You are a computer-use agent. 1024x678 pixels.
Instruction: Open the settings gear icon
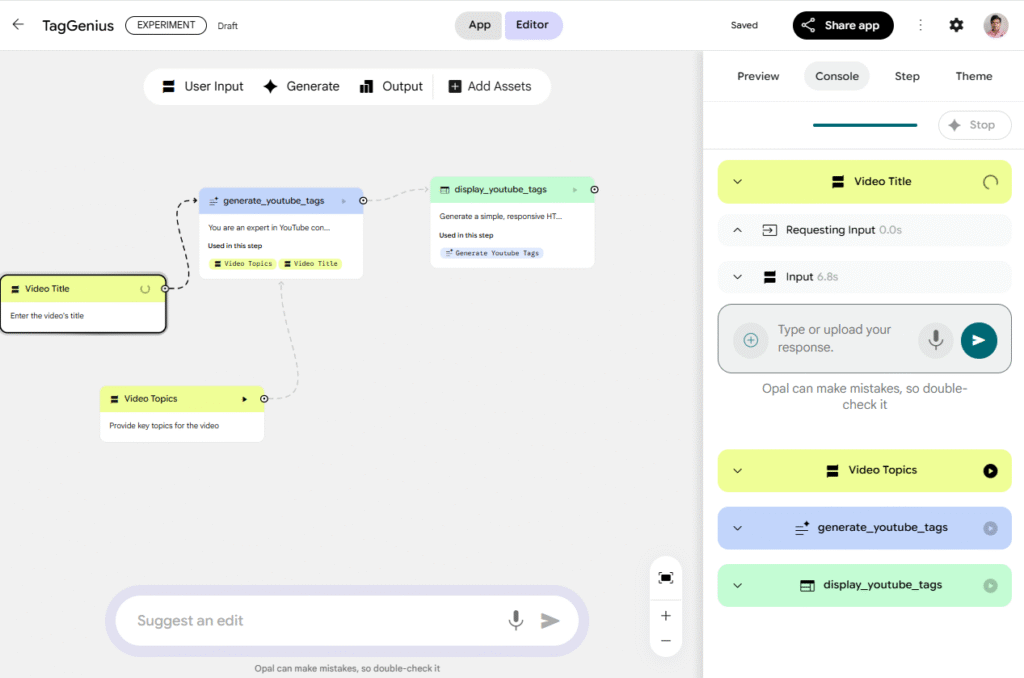(x=956, y=25)
